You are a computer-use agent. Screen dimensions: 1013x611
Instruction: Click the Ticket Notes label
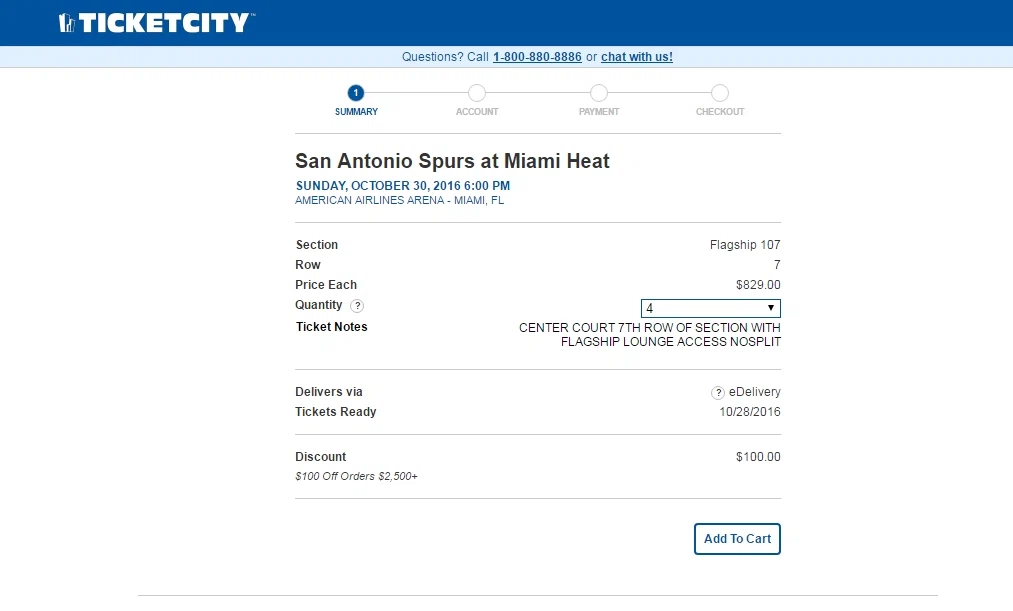[x=331, y=327]
